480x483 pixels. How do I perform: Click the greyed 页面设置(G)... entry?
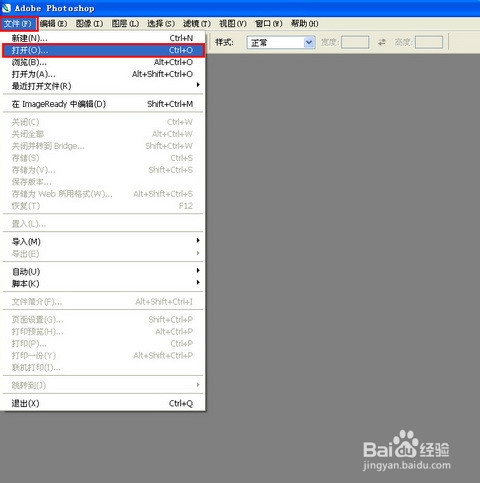tap(103, 320)
